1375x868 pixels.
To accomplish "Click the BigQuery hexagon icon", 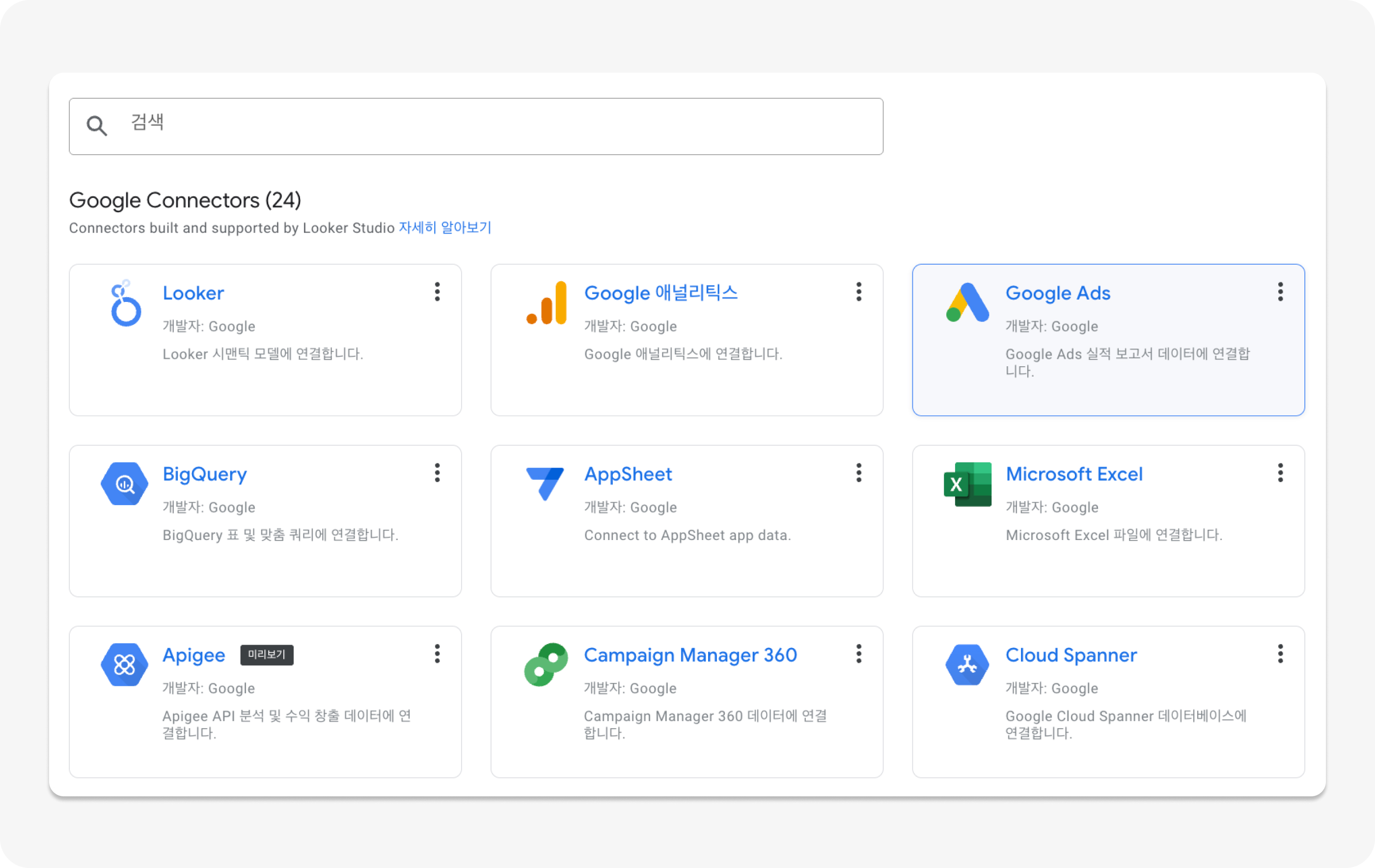I will (124, 484).
